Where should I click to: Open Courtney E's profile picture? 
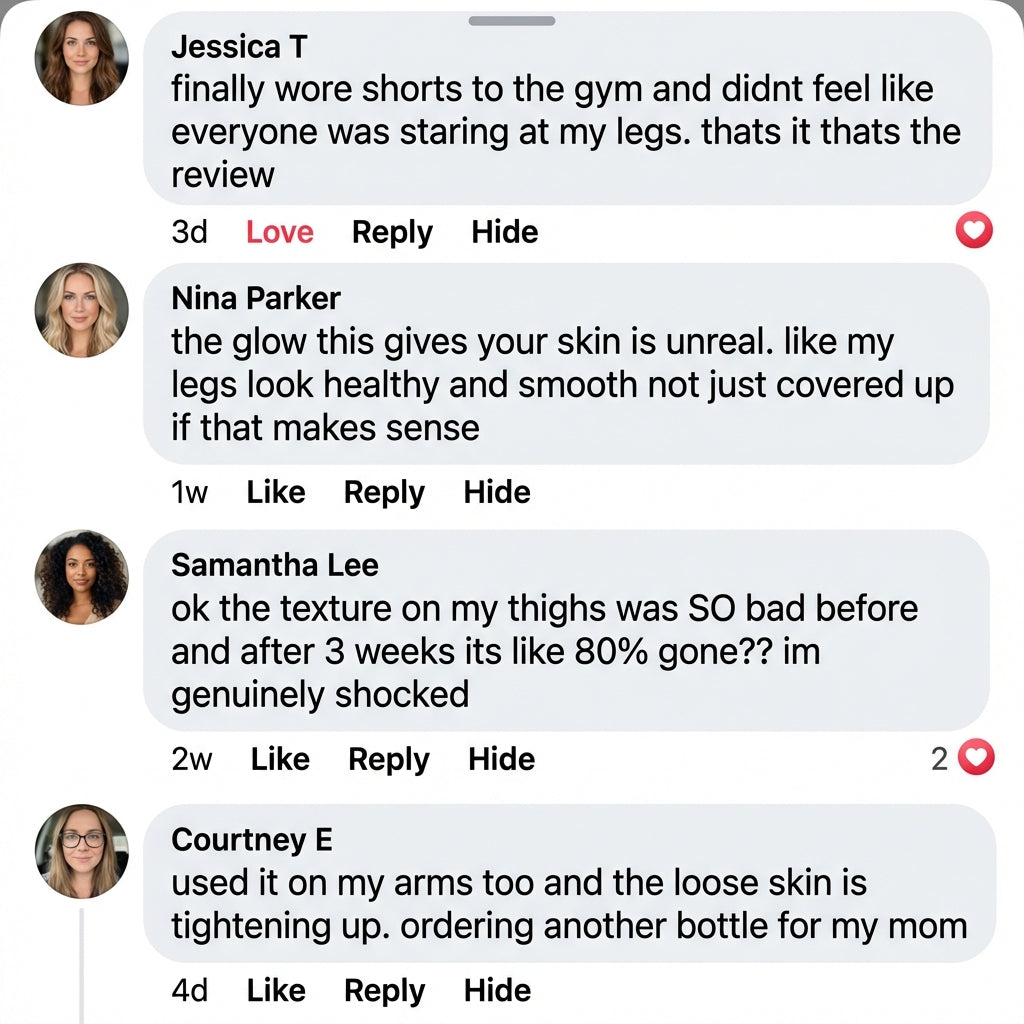pyautogui.click(x=81, y=851)
